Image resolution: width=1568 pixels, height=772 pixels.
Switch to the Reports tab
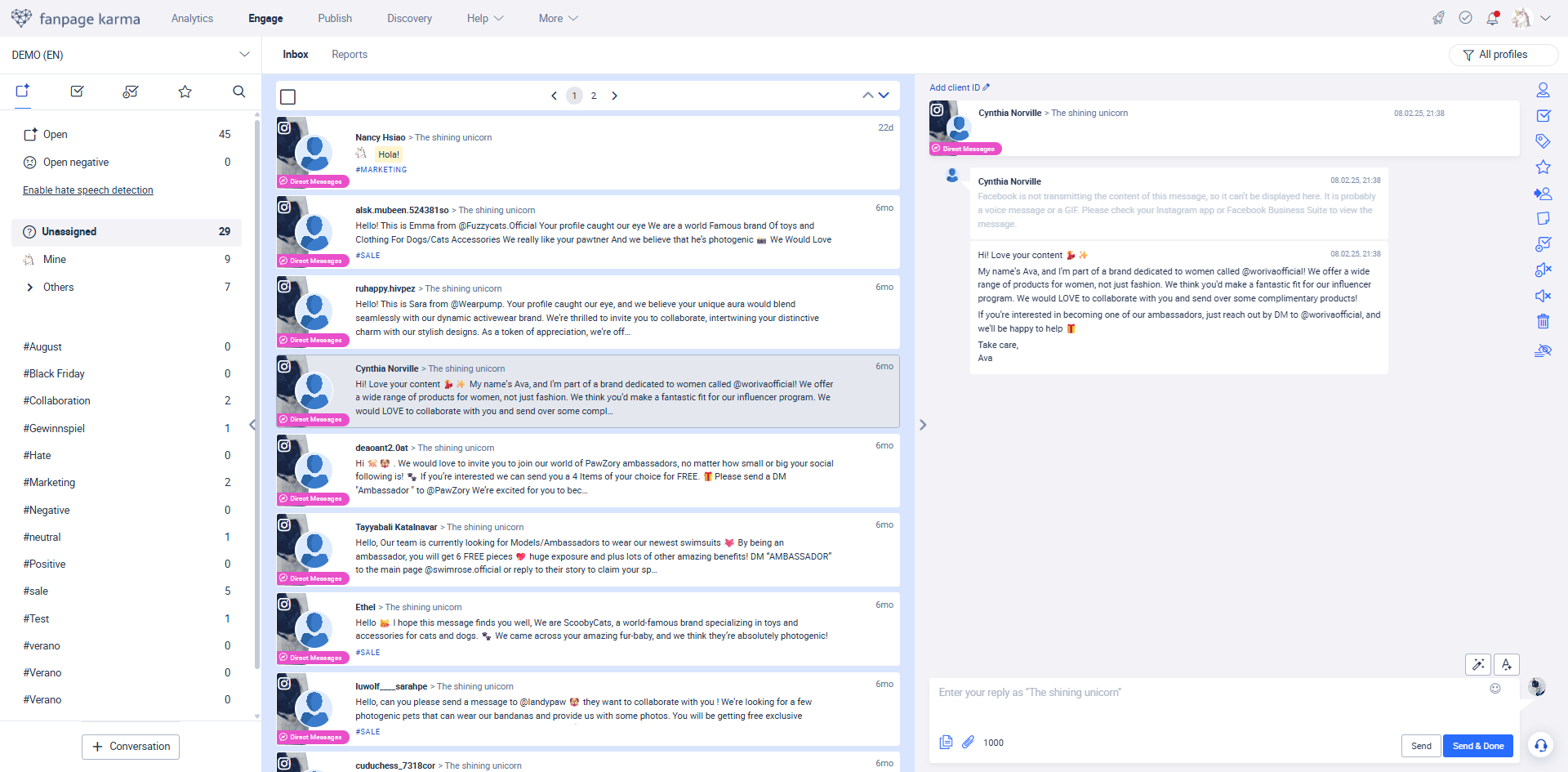(350, 54)
